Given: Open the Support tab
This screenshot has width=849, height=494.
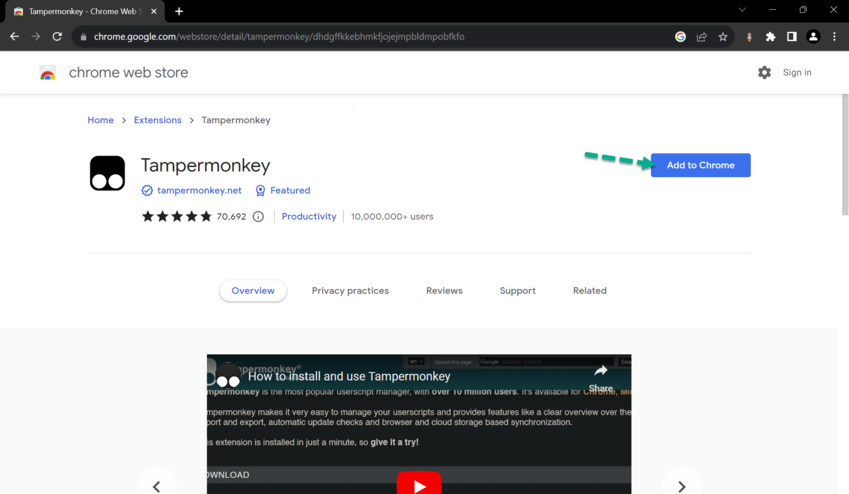Looking at the screenshot, I should click(518, 291).
